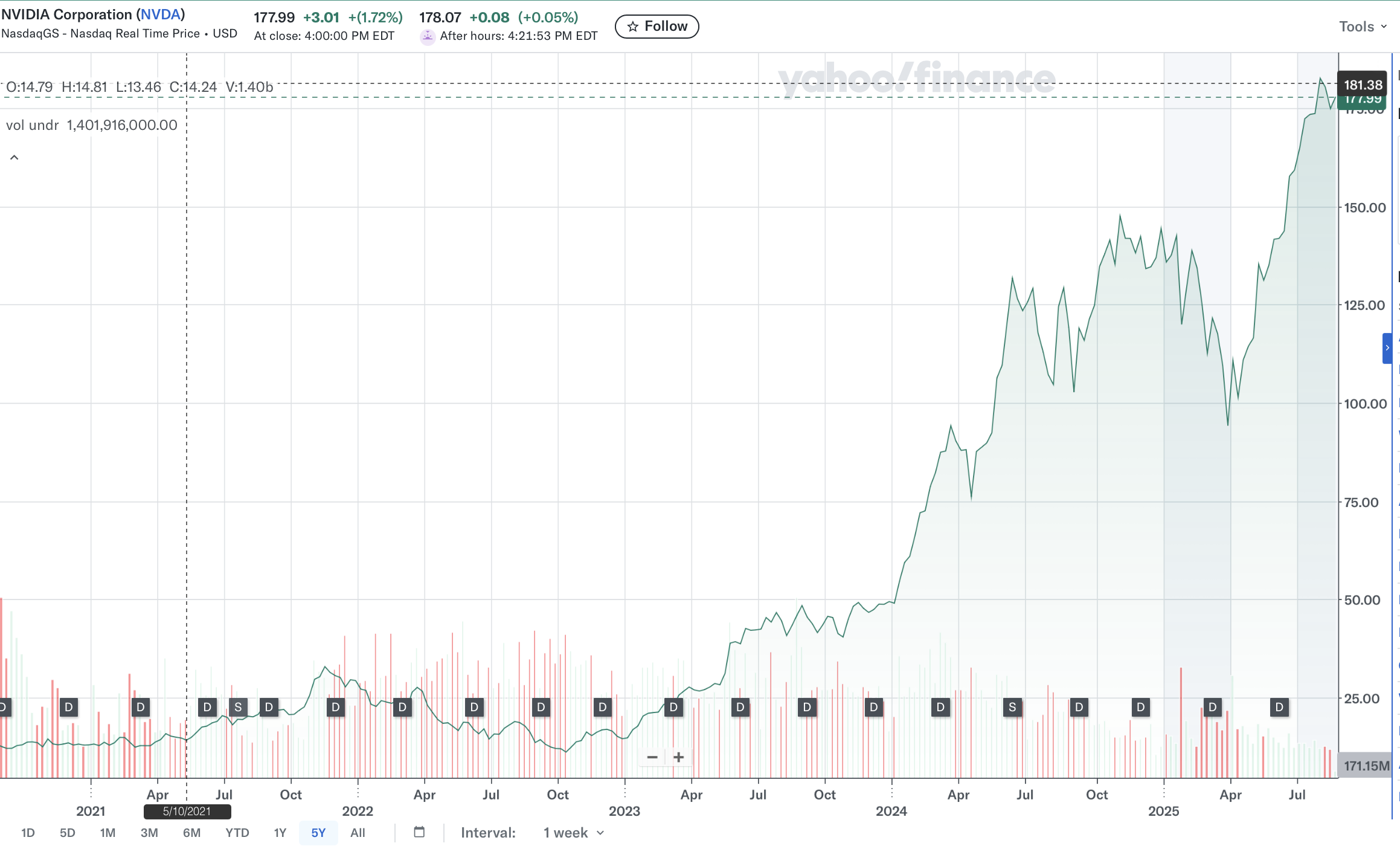This screenshot has height=846, width=1400.
Task: Select the 6M range tab
Action: coord(192,833)
